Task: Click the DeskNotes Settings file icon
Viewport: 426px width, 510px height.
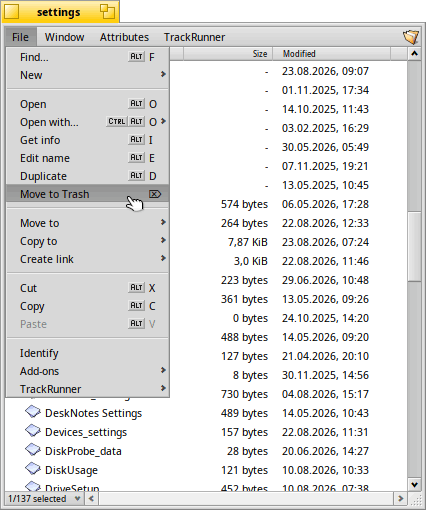Action: click(x=33, y=412)
